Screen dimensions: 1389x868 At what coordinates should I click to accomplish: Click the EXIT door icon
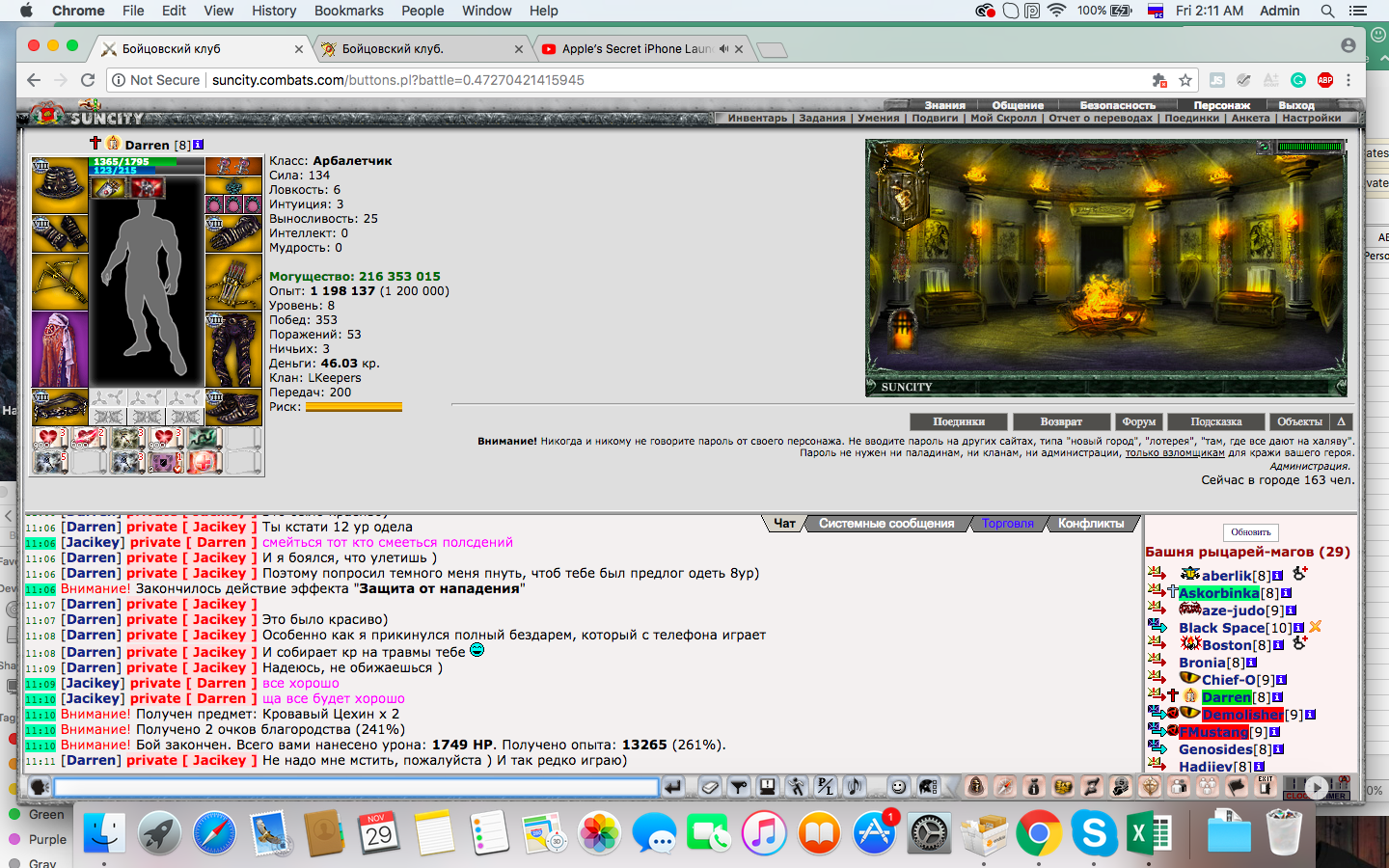(1266, 787)
